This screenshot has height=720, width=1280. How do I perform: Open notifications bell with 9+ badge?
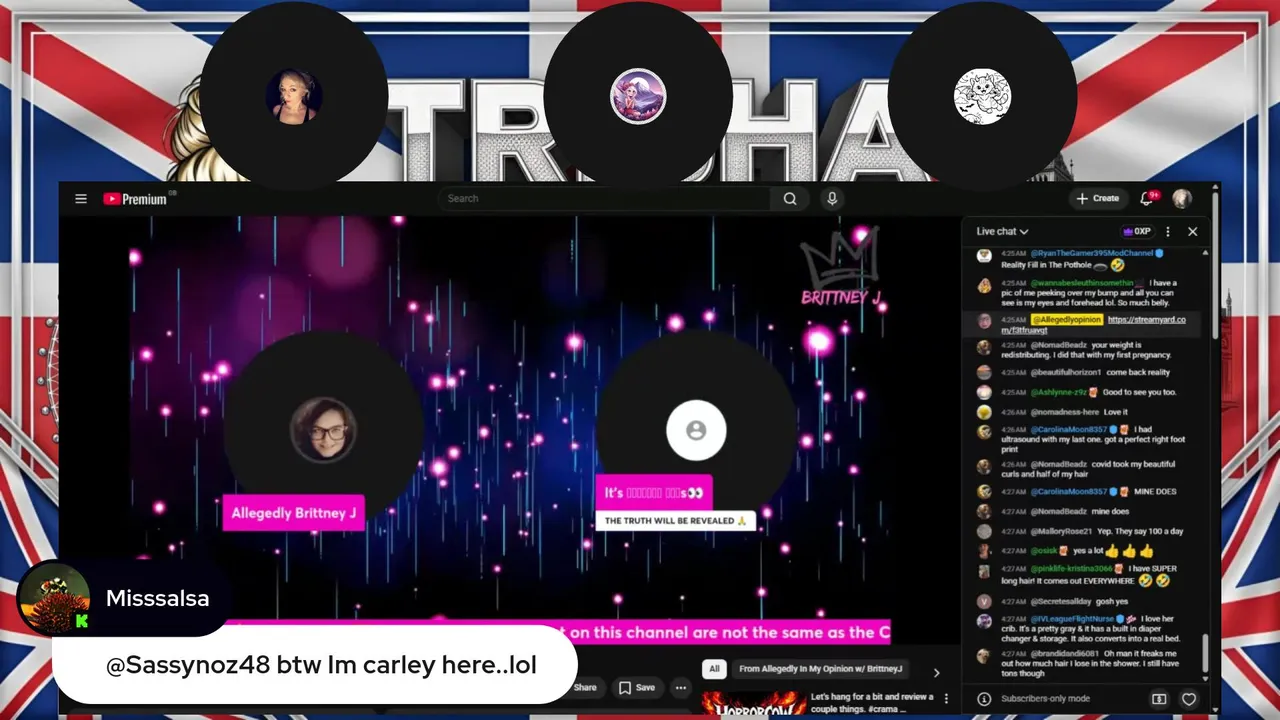point(1148,198)
